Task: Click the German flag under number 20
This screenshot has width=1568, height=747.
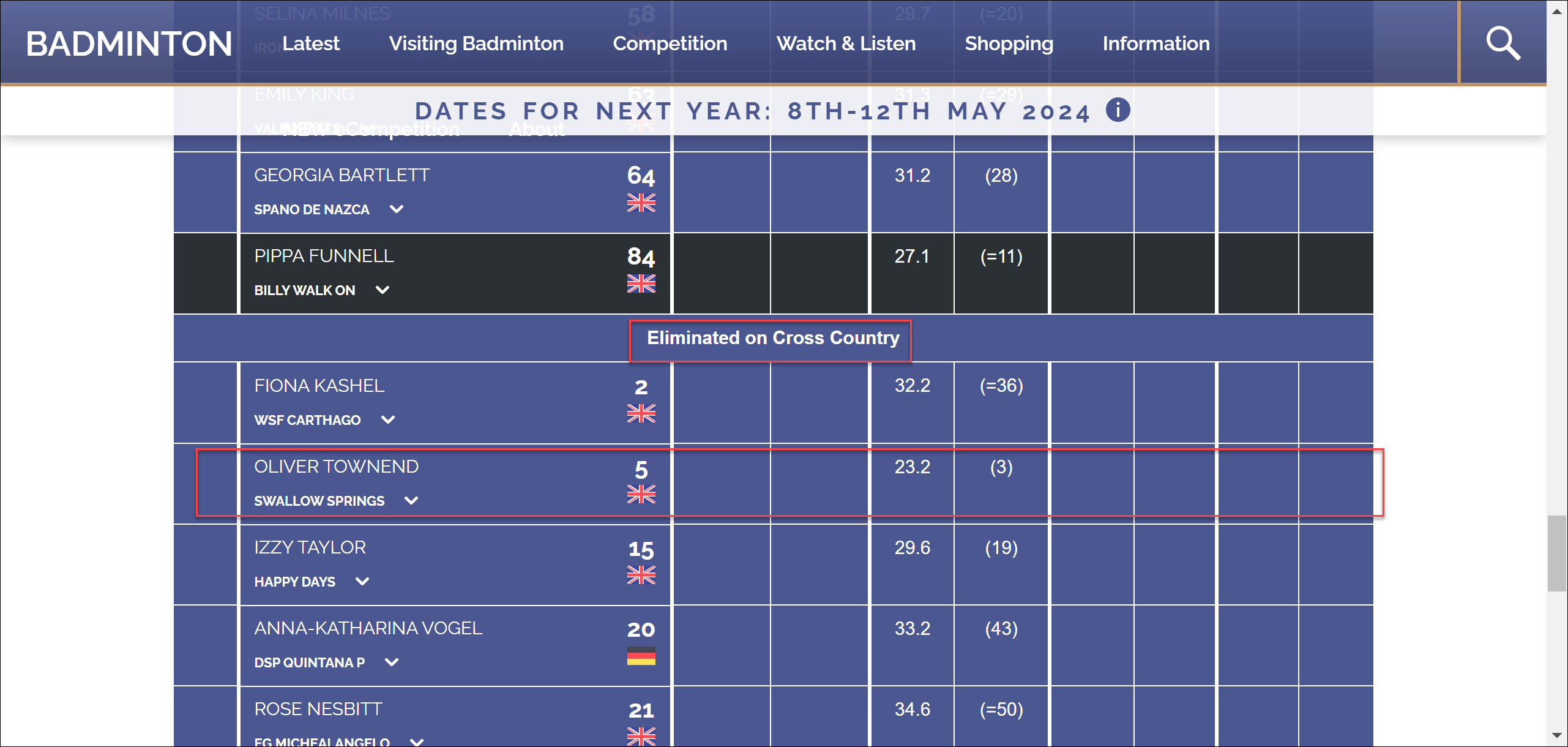Action: 641,656
